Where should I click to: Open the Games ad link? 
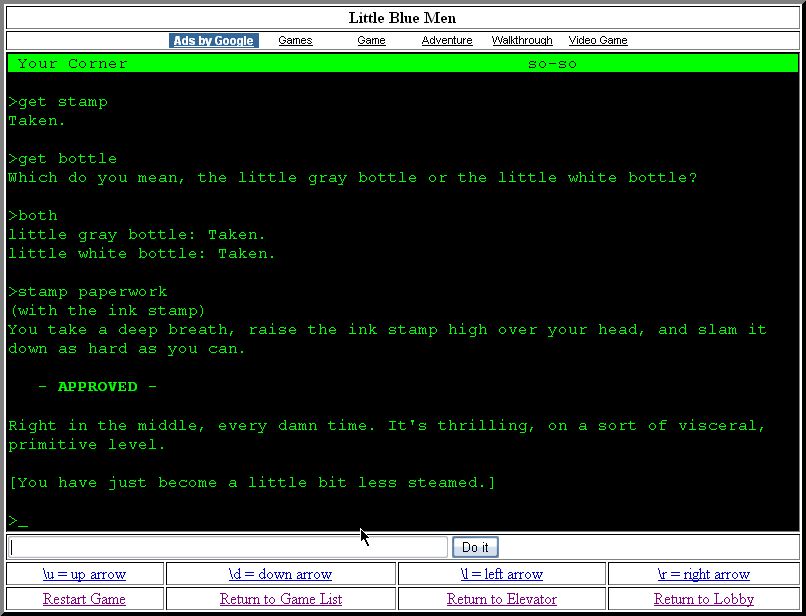(x=295, y=41)
